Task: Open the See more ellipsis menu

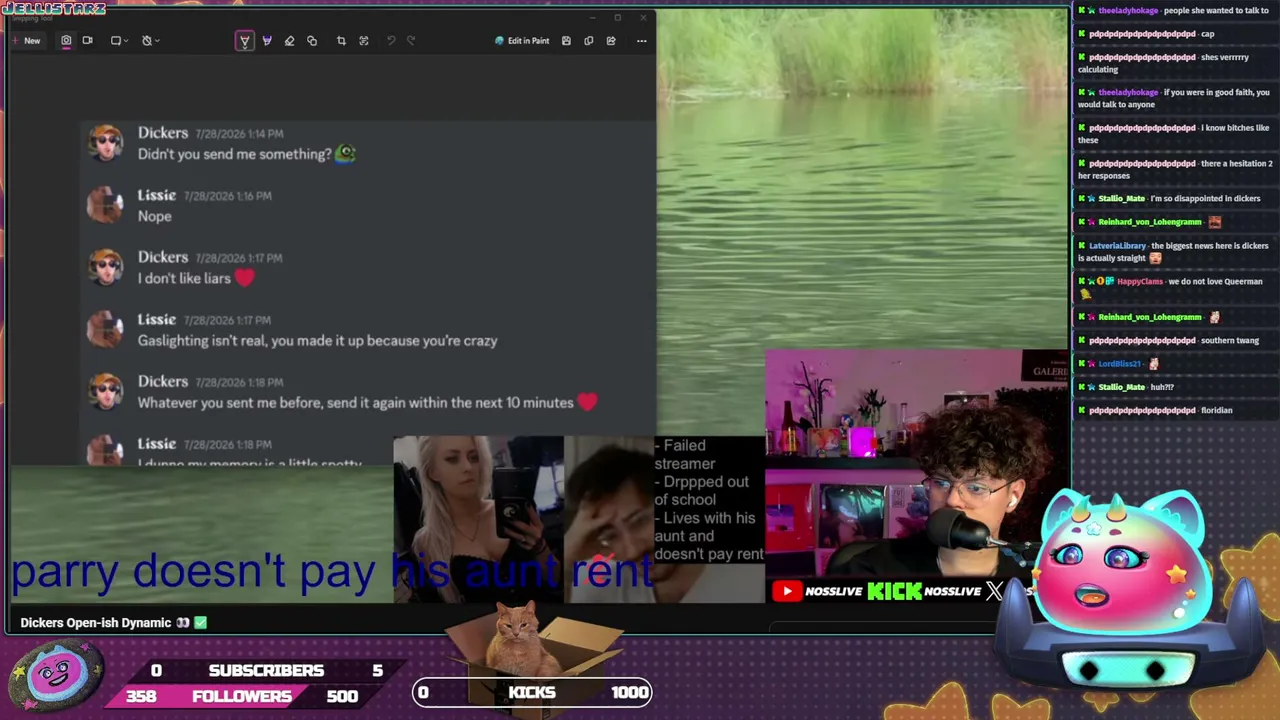Action: pyautogui.click(x=642, y=41)
